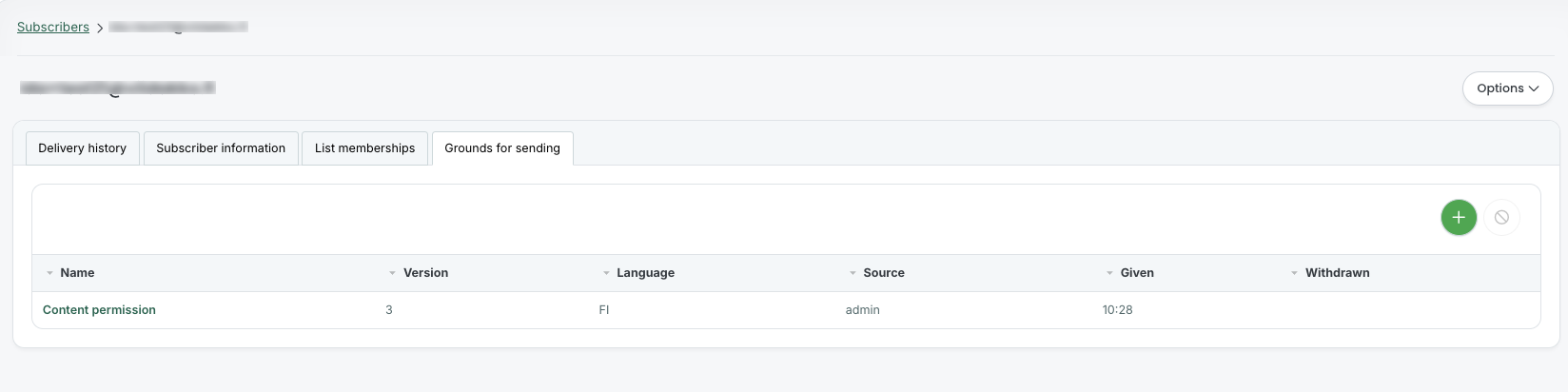
Task: Sort the table by Language column
Action: 645,273
